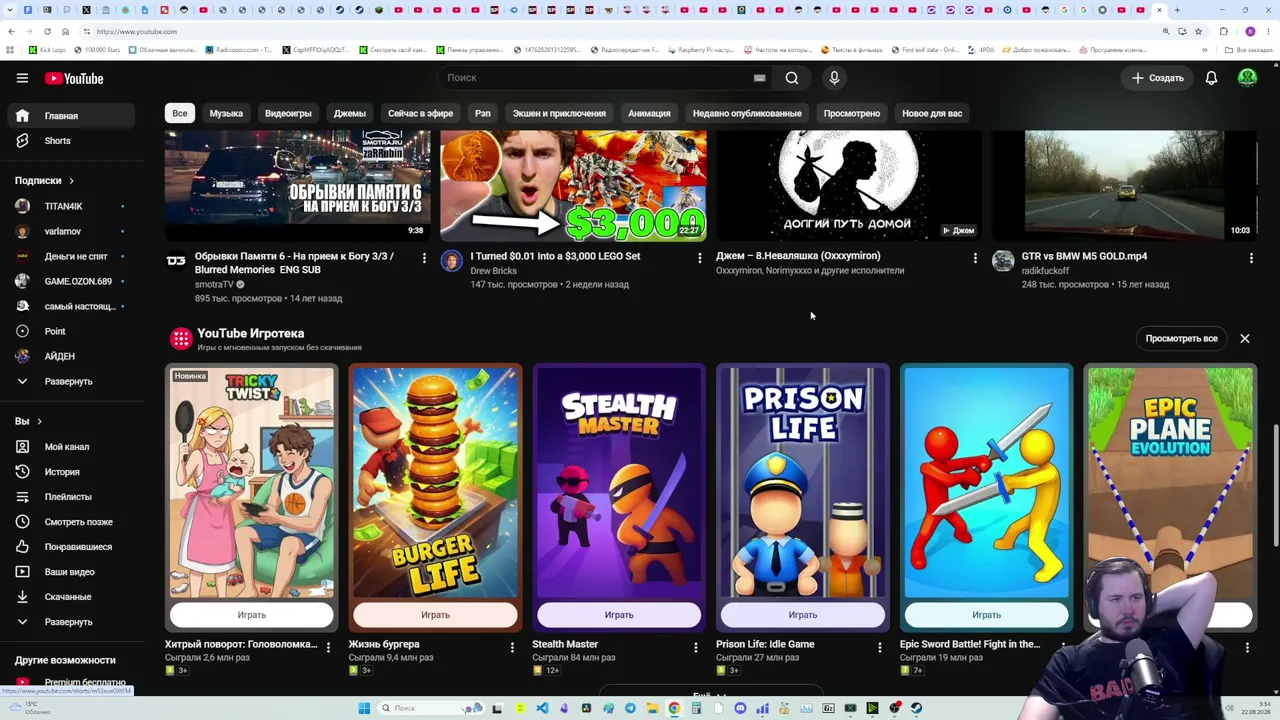Image resolution: width=1280 pixels, height=720 pixels.
Task: Open options menu for Обрывки Памяти 6 video
Action: point(424,259)
